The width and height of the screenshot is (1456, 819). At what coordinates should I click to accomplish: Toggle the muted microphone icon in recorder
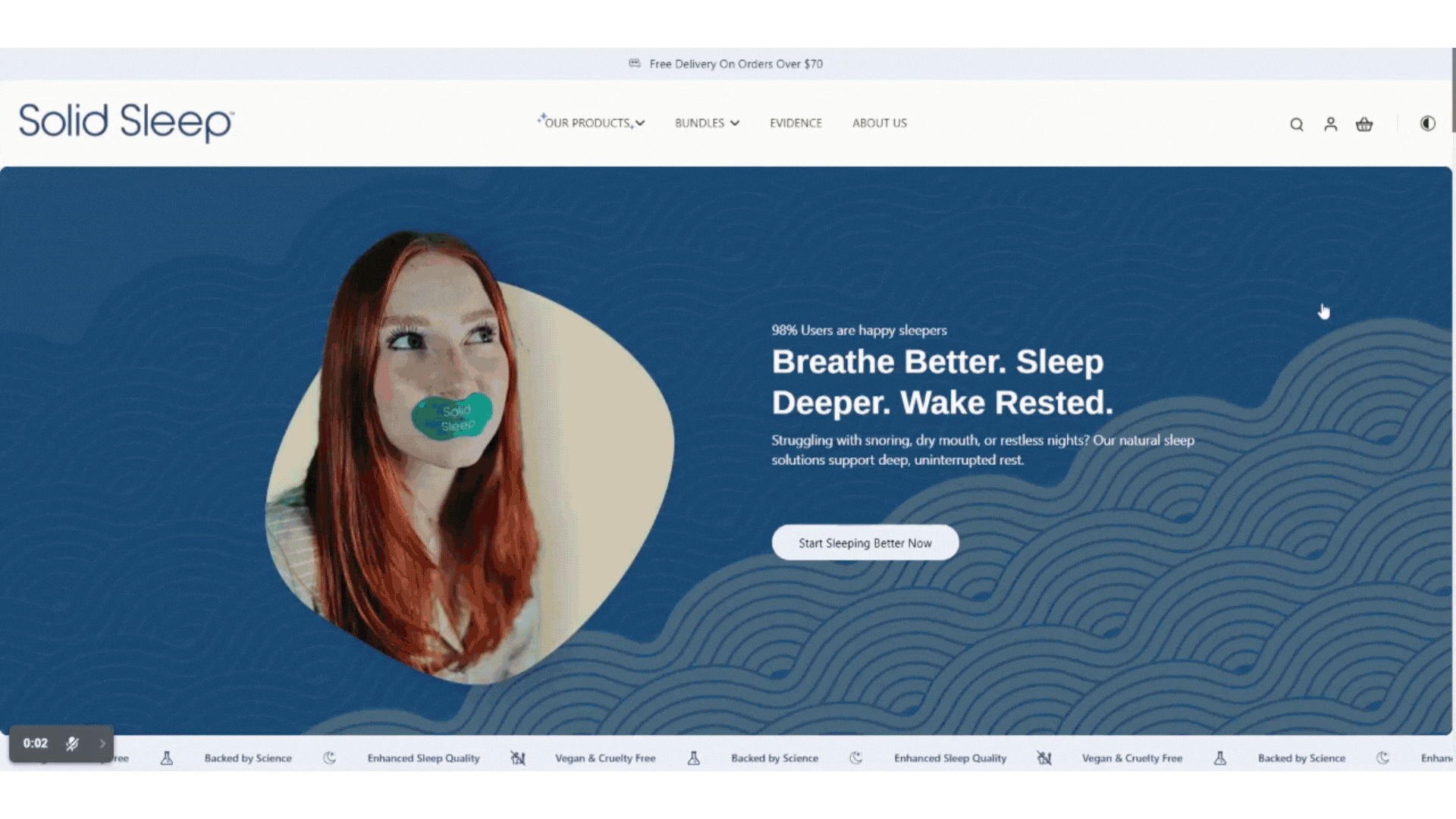pyautogui.click(x=72, y=744)
